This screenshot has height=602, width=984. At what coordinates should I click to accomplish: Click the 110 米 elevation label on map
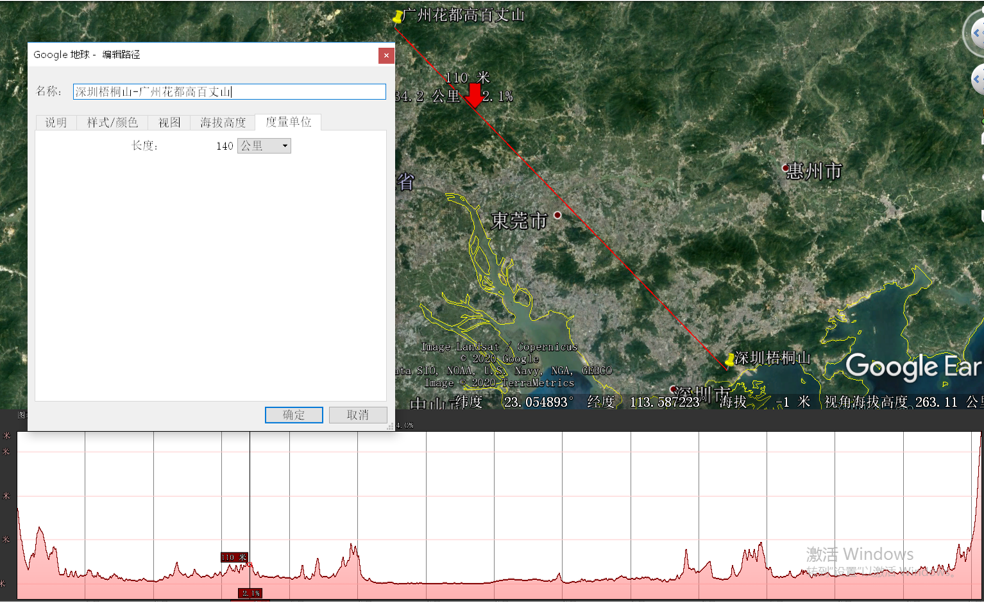pyautogui.click(x=468, y=78)
